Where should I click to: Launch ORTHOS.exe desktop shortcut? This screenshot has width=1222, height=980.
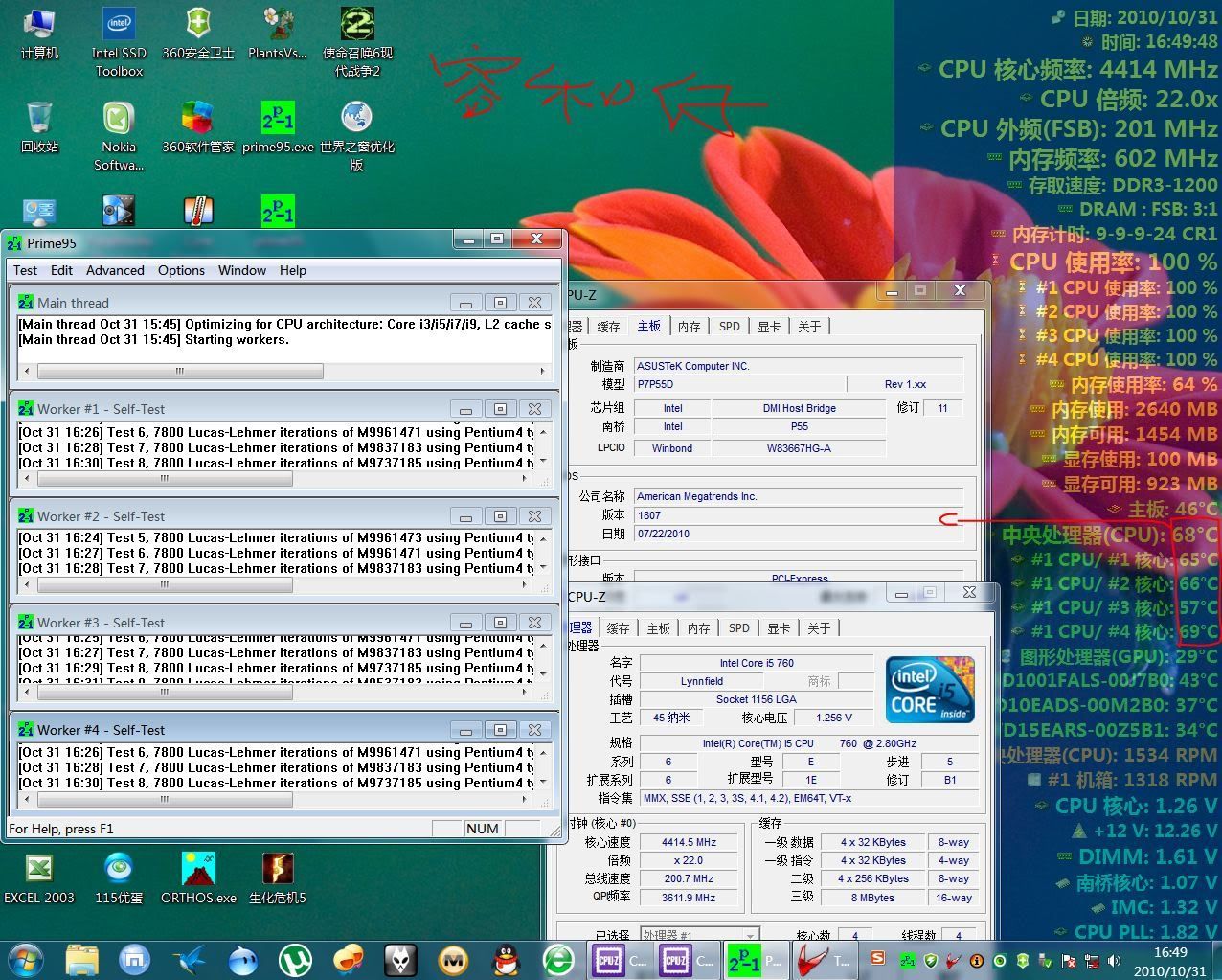coord(198,877)
